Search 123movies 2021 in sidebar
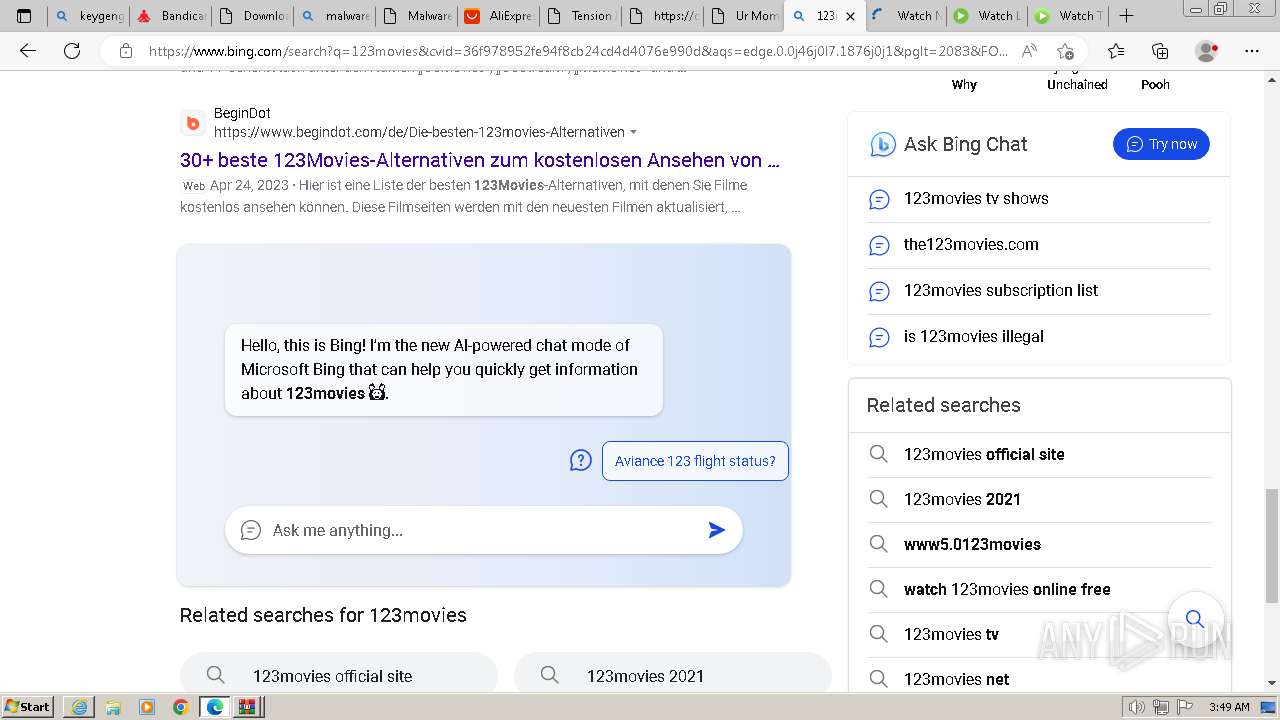The height and width of the screenshot is (720, 1280). [x=1039, y=499]
